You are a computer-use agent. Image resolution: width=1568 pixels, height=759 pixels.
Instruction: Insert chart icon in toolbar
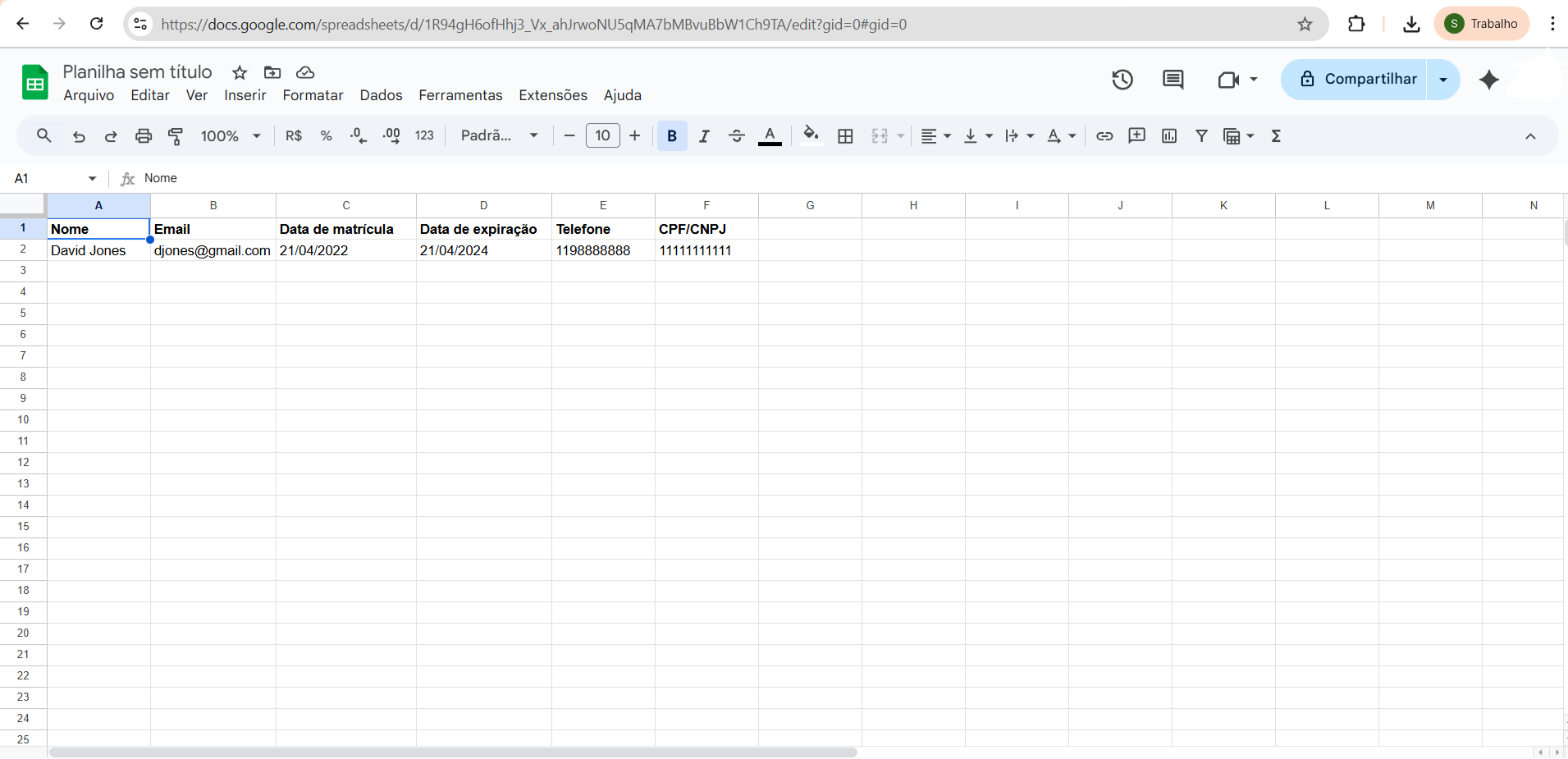(1169, 136)
